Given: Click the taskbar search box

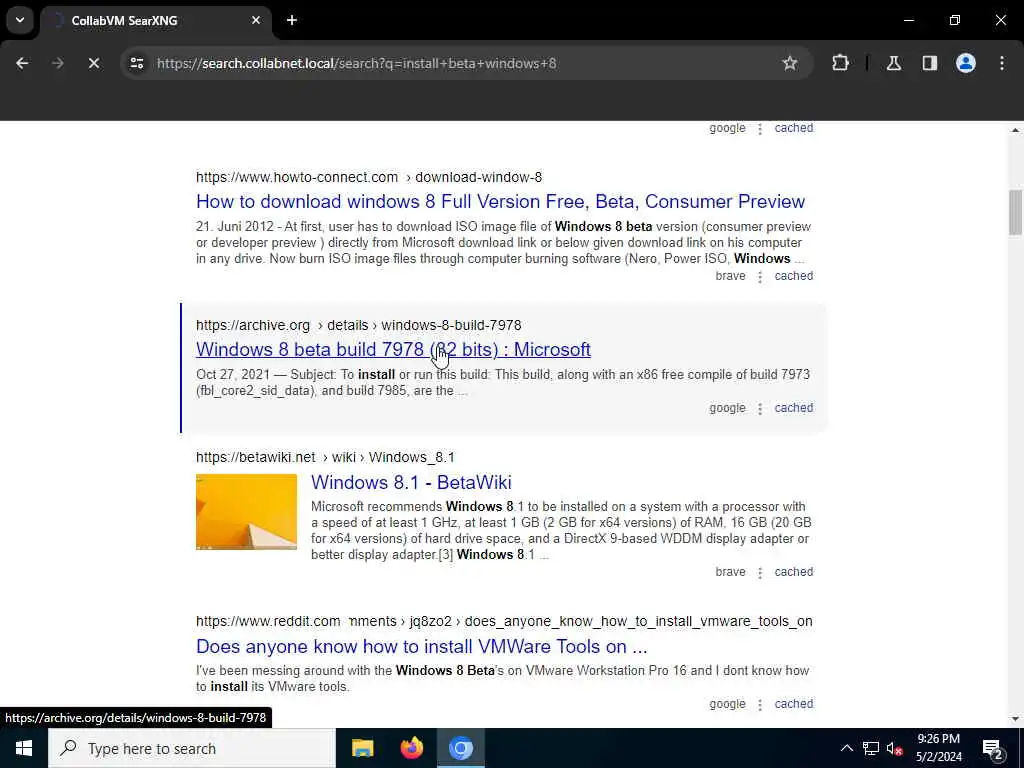Looking at the screenshot, I should point(192,748).
